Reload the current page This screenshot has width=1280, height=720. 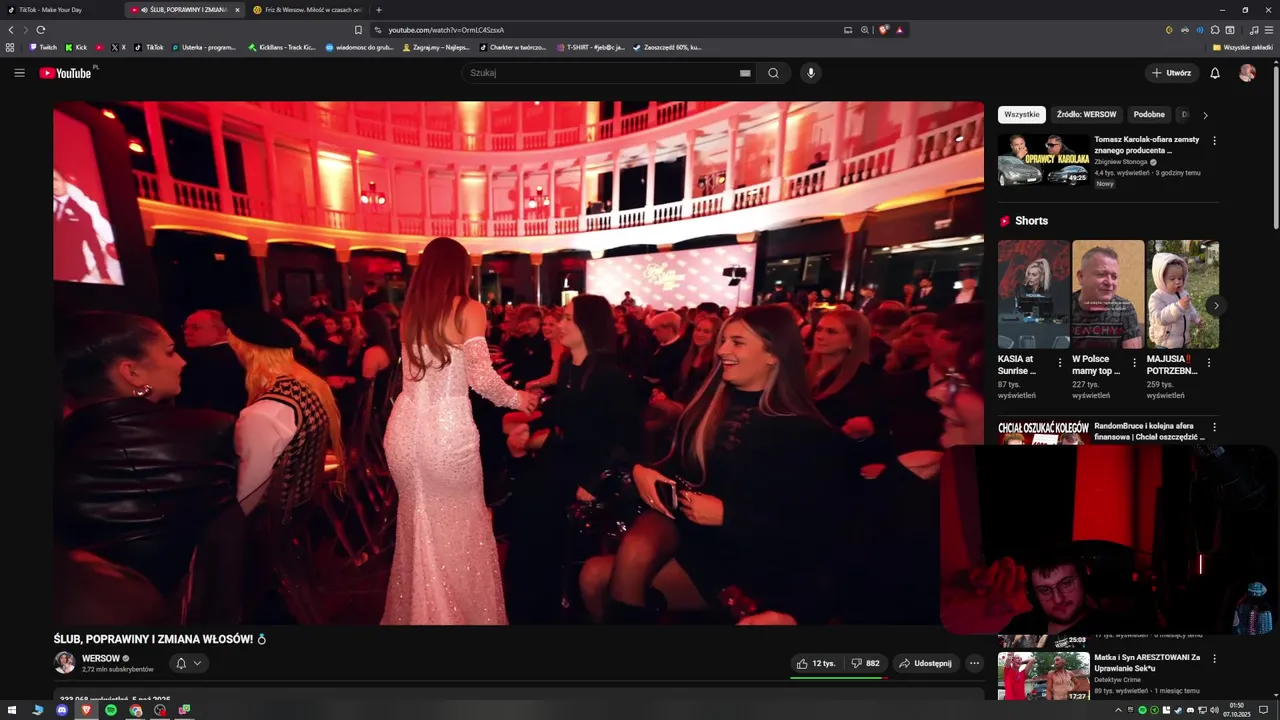(x=41, y=30)
